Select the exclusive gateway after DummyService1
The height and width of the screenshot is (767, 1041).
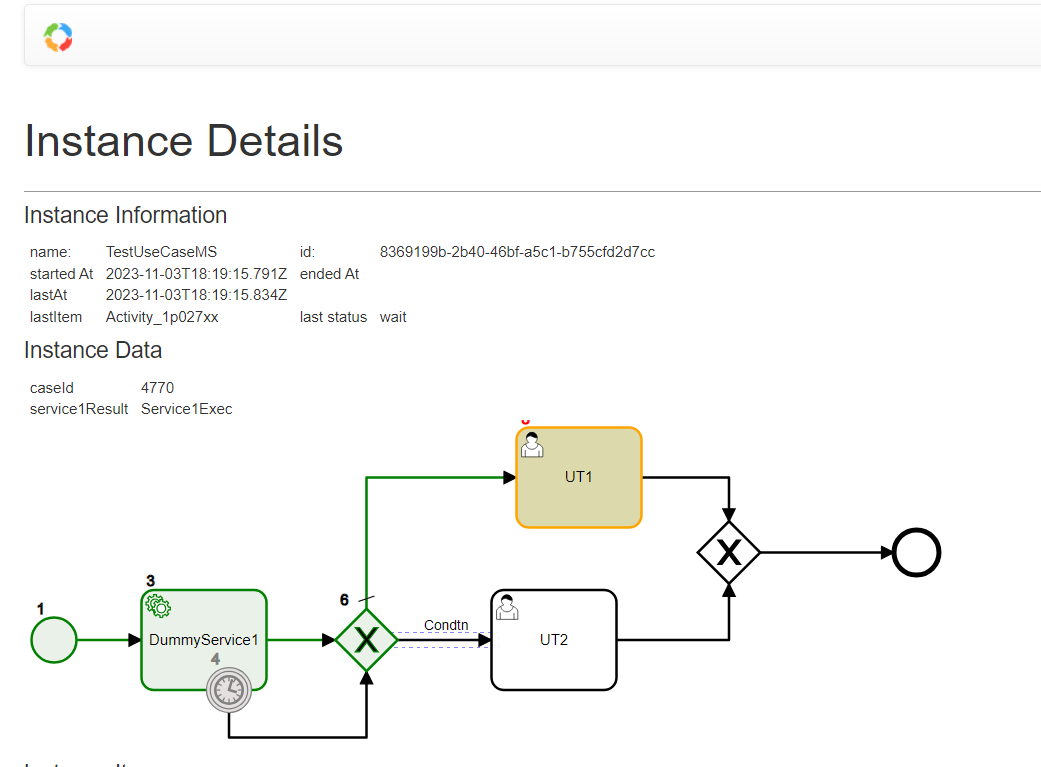(x=366, y=639)
